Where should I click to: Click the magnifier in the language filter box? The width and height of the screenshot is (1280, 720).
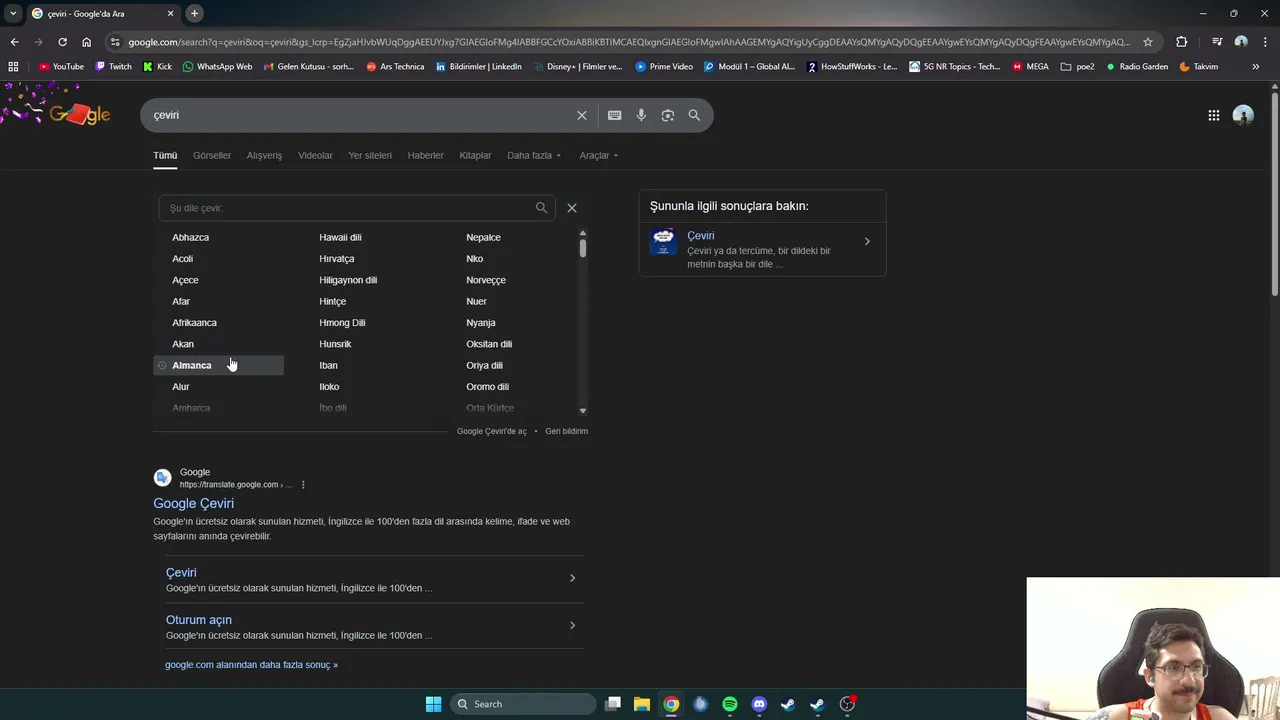(541, 208)
